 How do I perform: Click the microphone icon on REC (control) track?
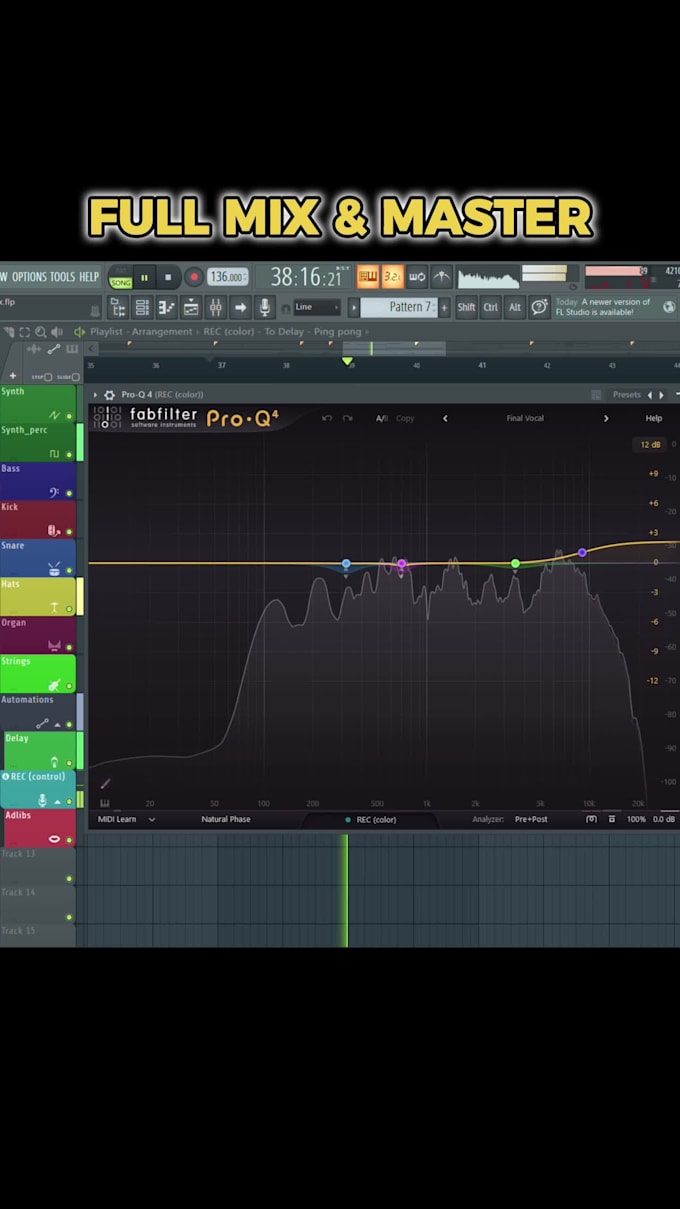(42, 800)
